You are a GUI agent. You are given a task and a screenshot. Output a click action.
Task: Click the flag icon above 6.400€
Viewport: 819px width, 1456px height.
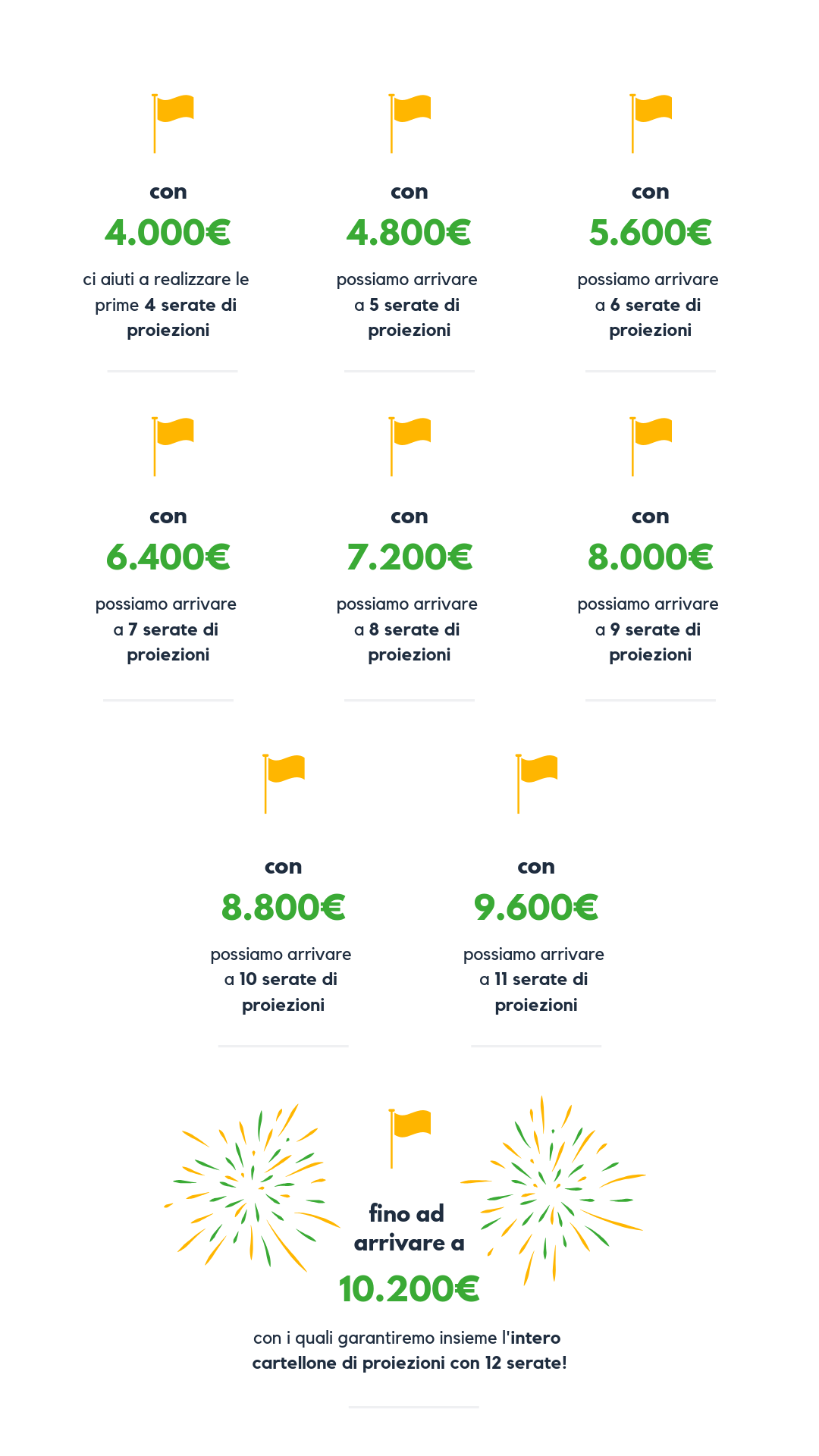[x=173, y=447]
